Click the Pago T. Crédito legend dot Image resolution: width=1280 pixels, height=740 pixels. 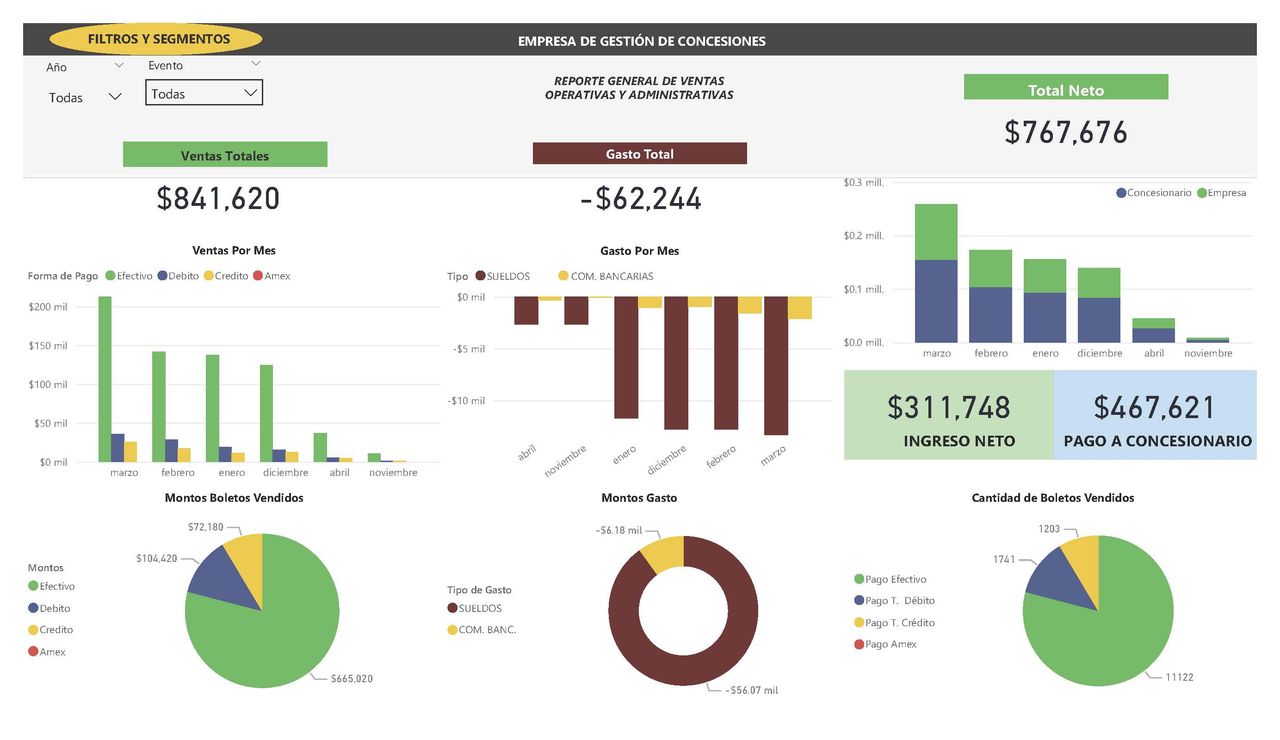coord(859,623)
